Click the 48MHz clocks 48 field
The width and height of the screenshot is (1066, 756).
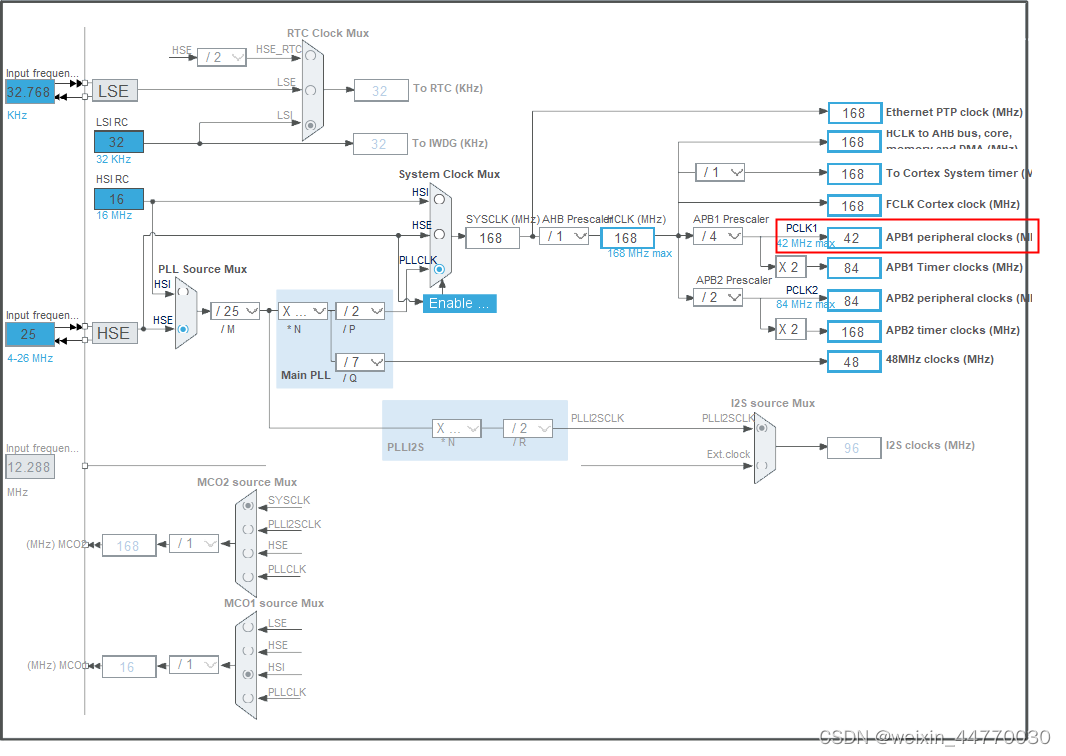(855, 362)
